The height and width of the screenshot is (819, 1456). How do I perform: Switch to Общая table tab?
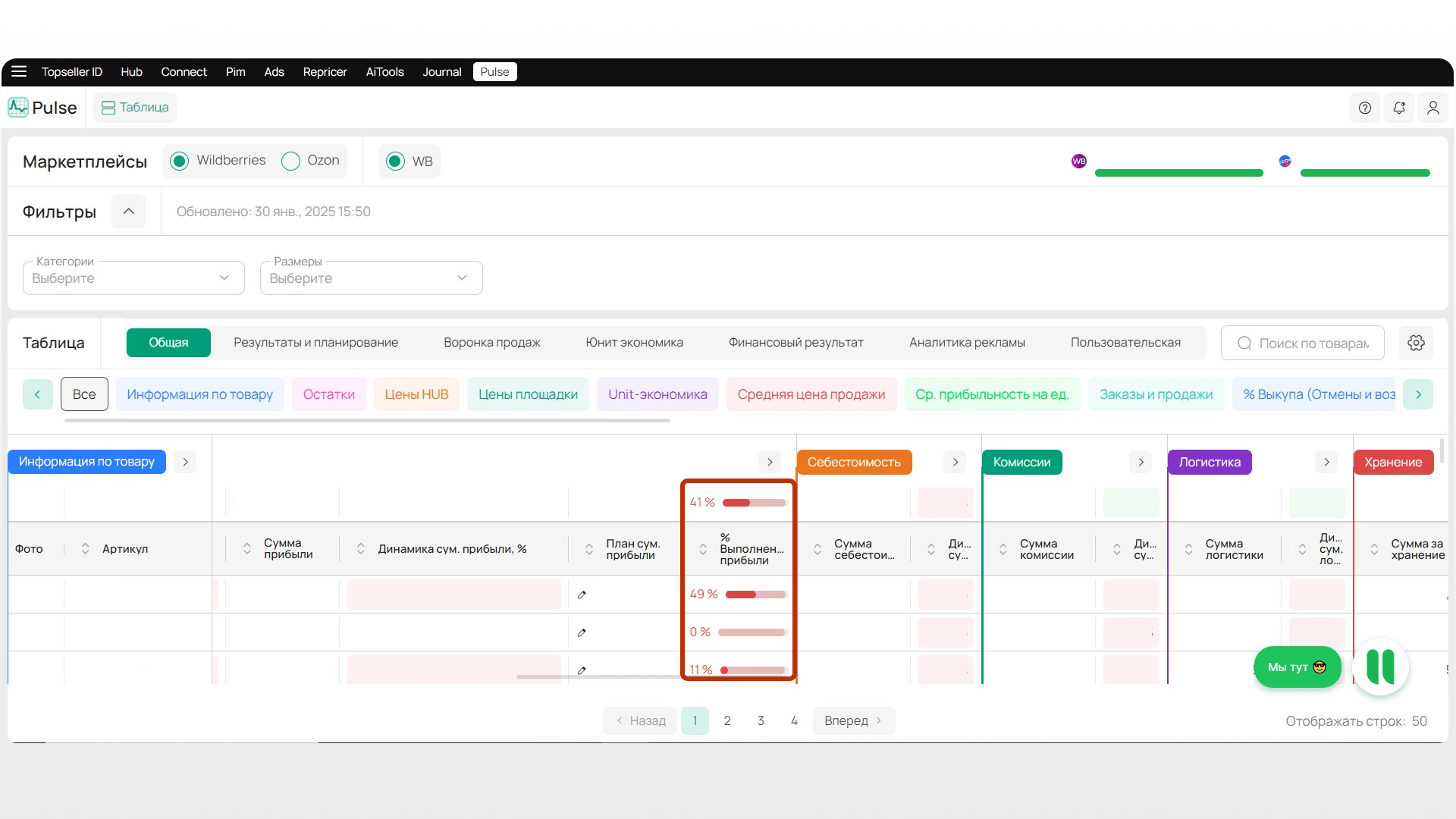[168, 343]
